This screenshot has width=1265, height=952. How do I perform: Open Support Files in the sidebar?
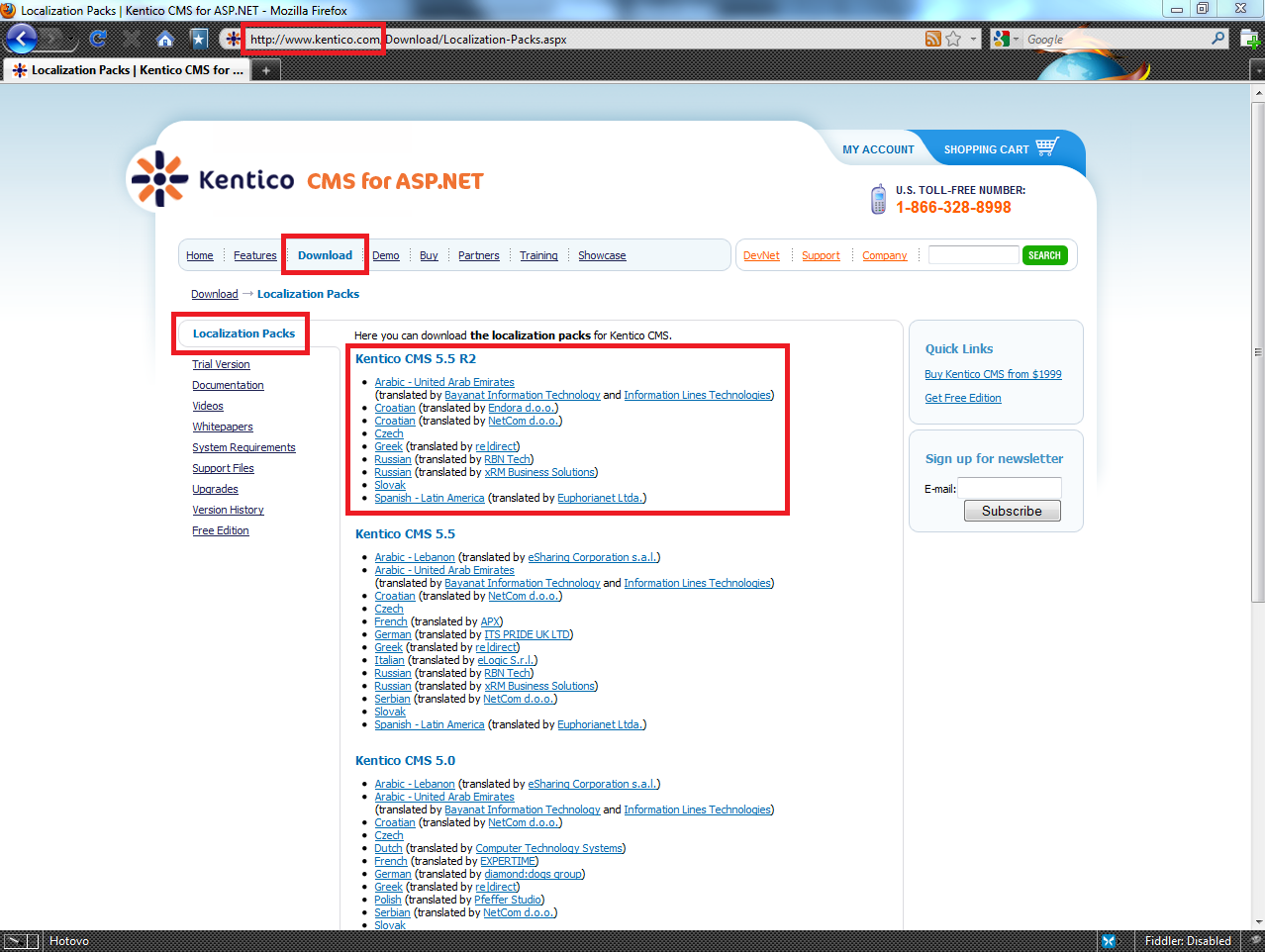tap(223, 468)
